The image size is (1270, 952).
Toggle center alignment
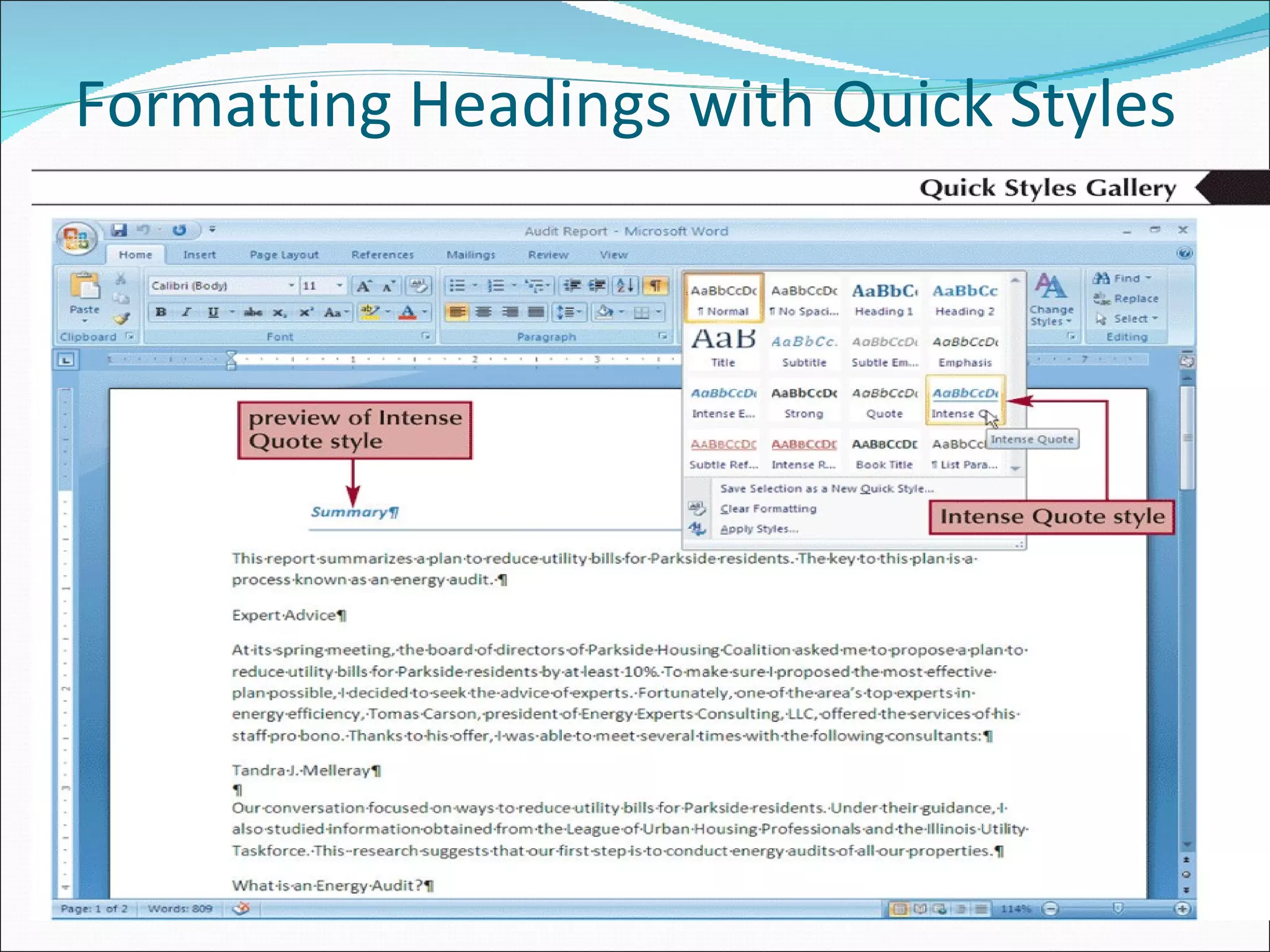pos(484,312)
